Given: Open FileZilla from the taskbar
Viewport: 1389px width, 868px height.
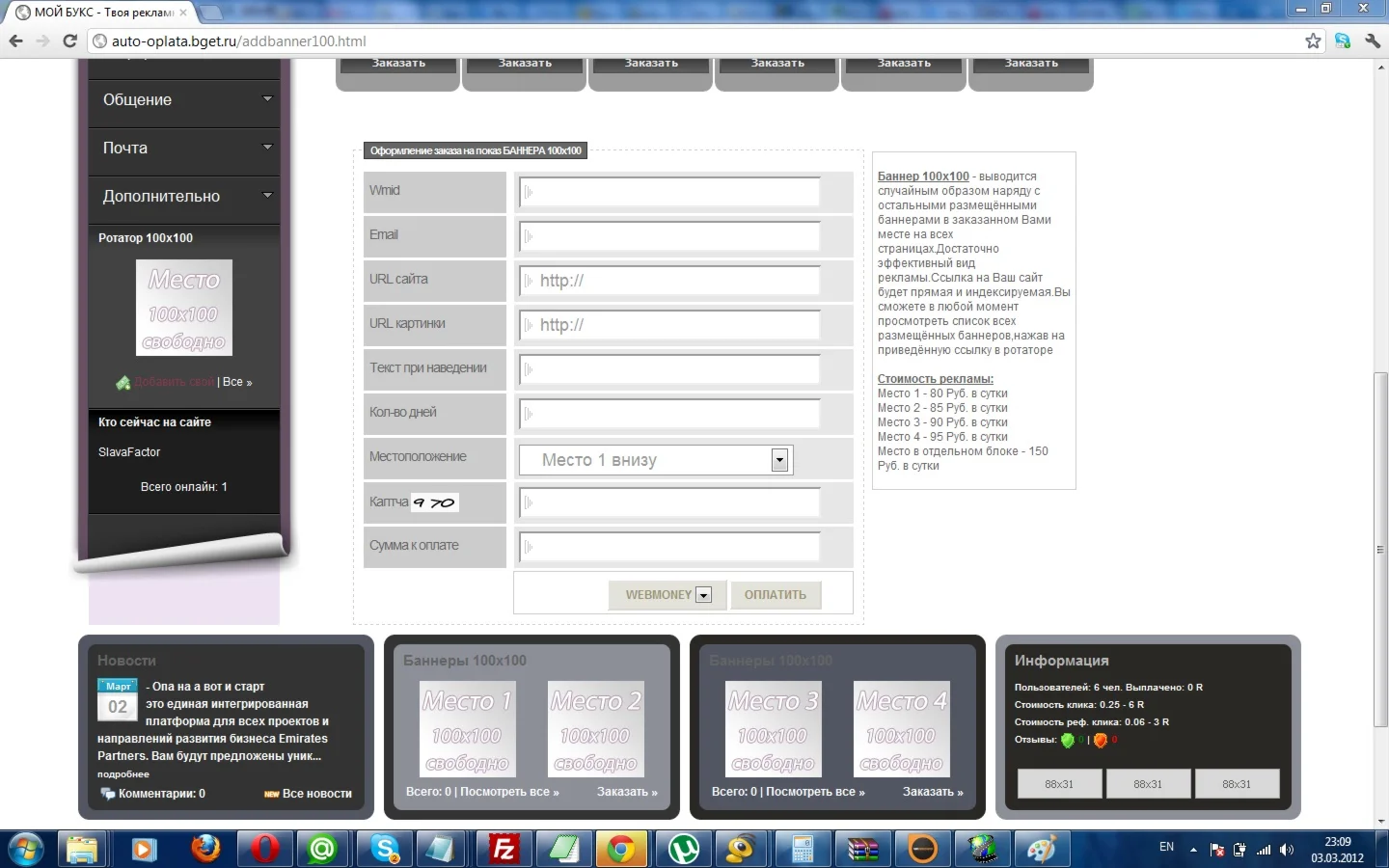Looking at the screenshot, I should pos(504,850).
